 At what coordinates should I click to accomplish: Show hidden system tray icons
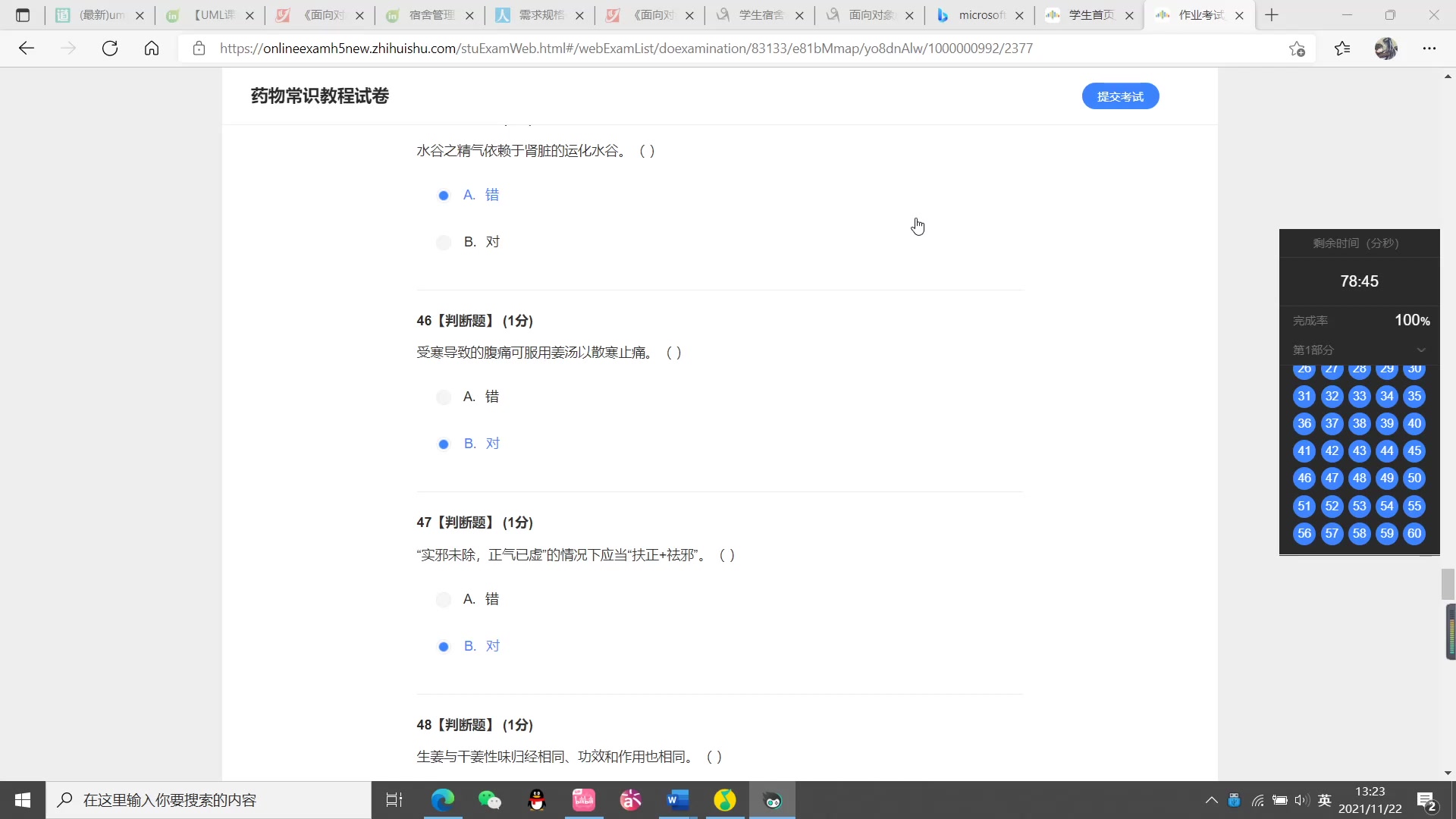pos(1211,801)
